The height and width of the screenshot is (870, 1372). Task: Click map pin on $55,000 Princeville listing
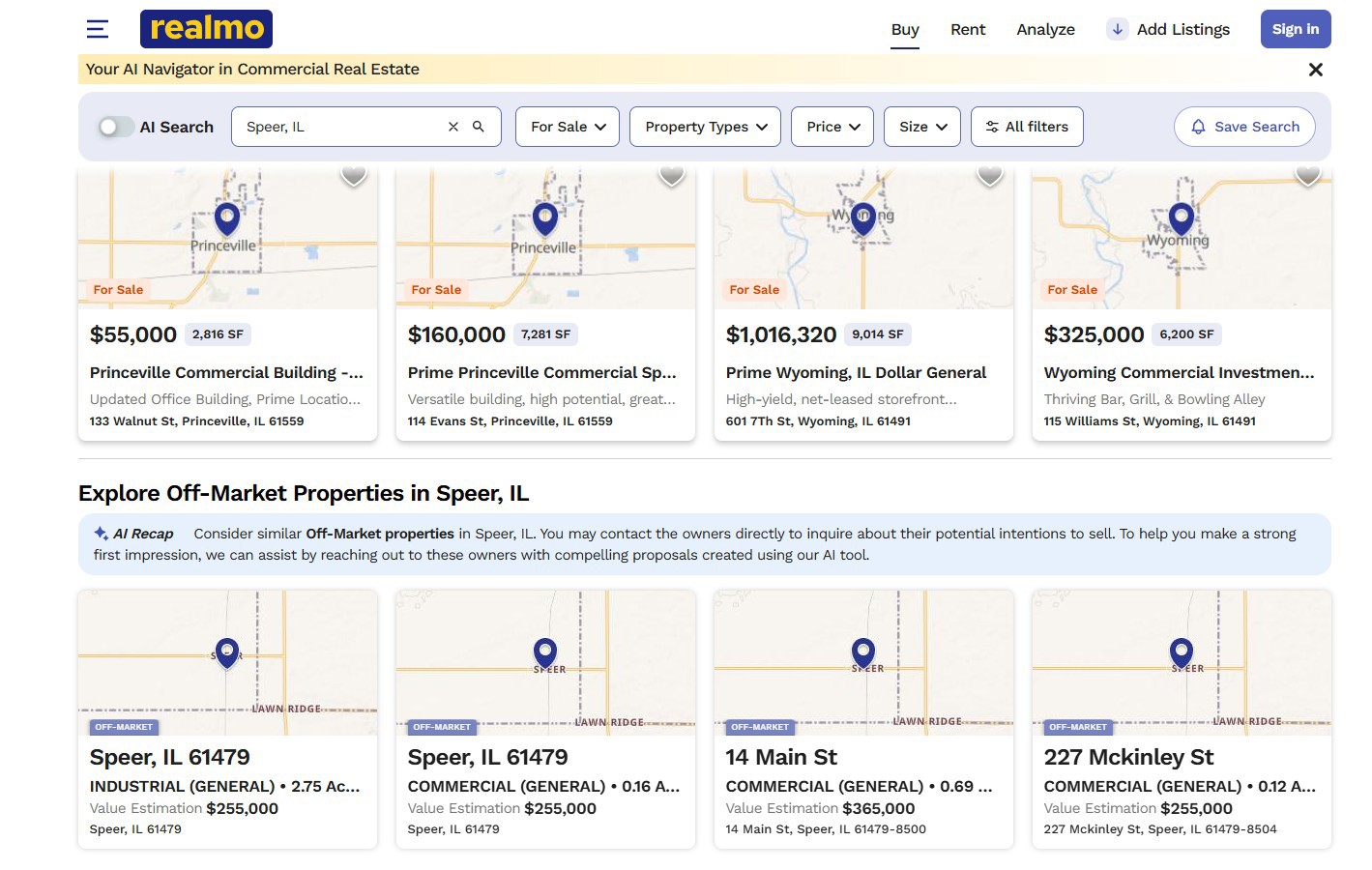coord(227,218)
